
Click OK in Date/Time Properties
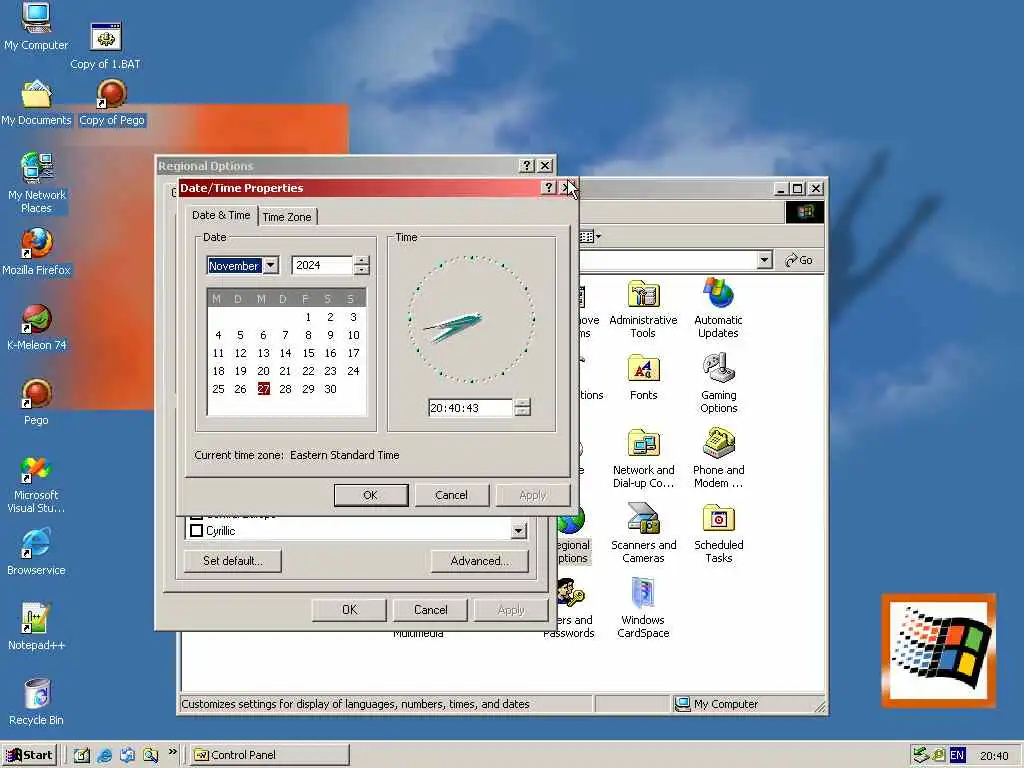(370, 495)
